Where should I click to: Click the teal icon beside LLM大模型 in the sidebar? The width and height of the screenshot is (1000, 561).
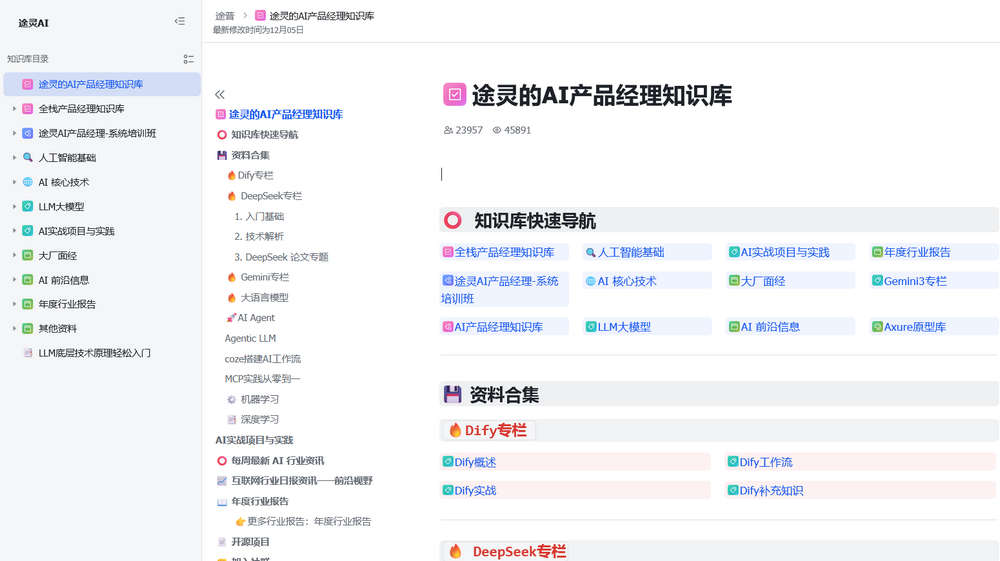point(27,206)
